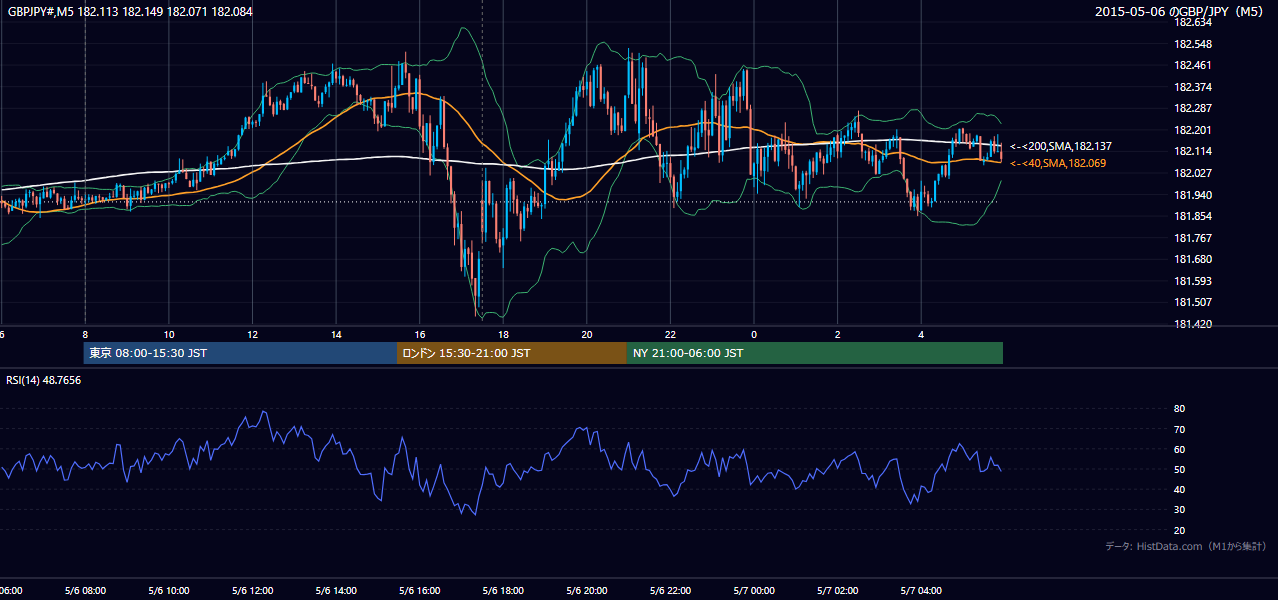Click the 5/6 08:00 date axis label
1278x600 pixels.
click(85, 591)
